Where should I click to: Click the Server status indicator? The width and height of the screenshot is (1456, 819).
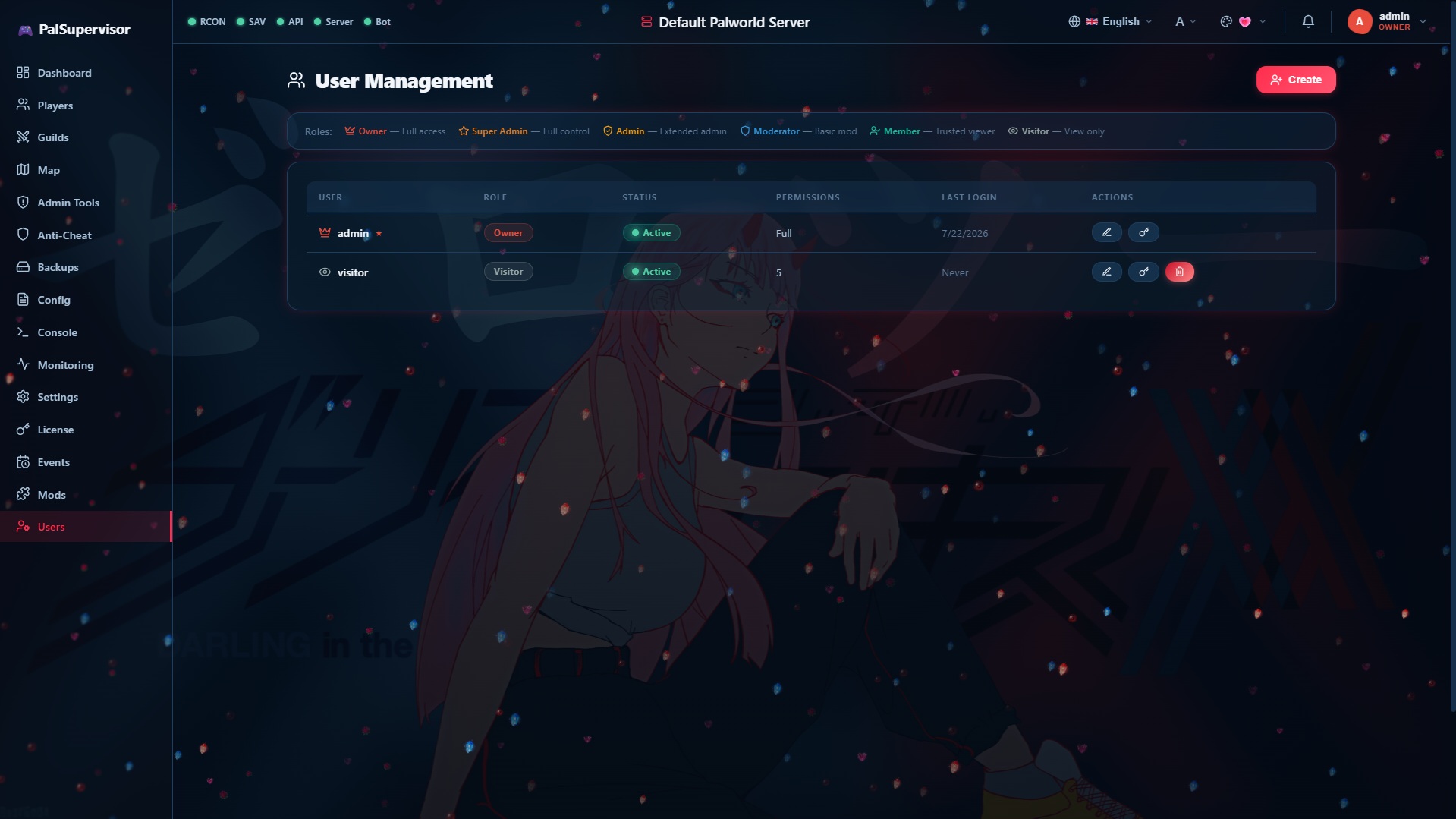[x=333, y=22]
